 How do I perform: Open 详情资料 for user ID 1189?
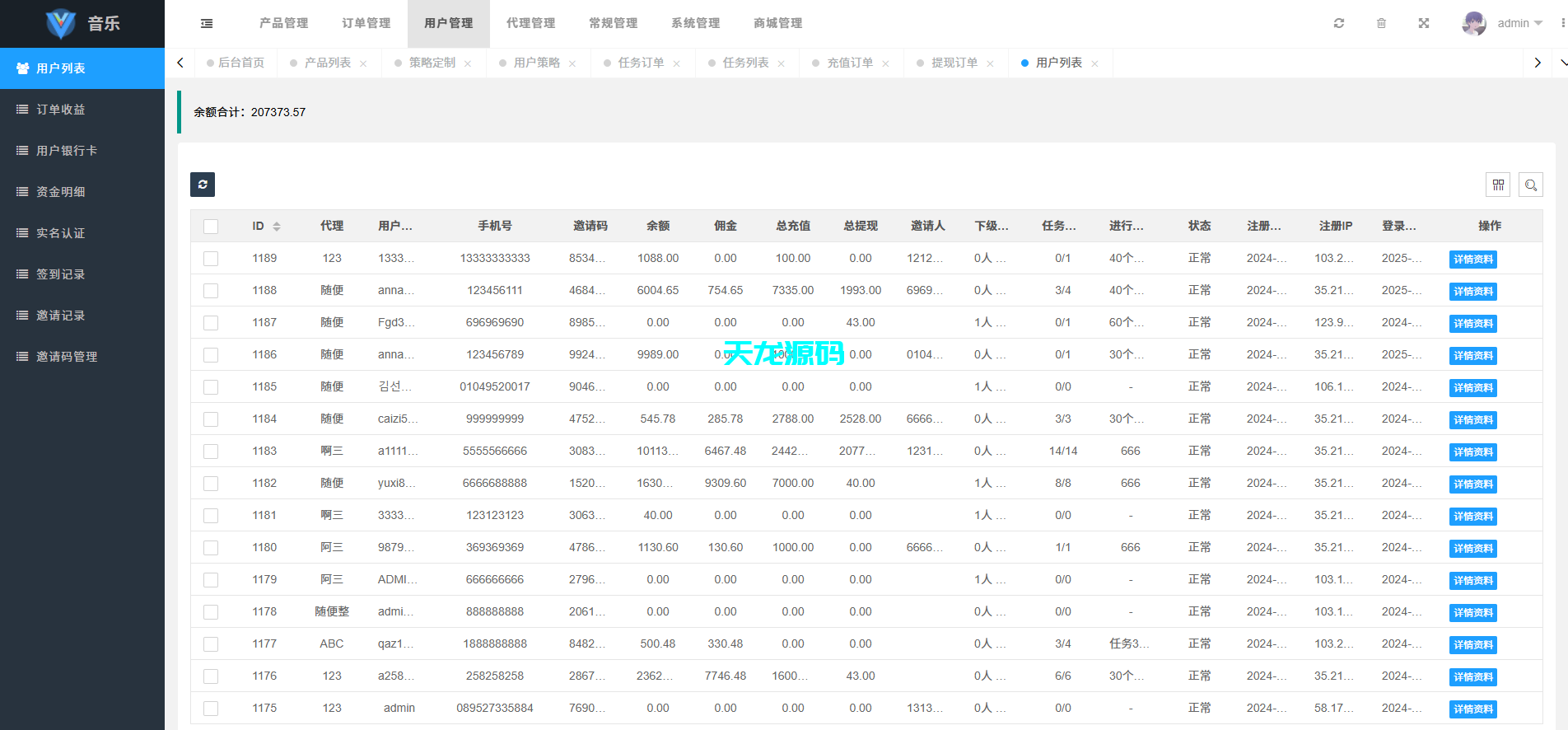[x=1473, y=260]
